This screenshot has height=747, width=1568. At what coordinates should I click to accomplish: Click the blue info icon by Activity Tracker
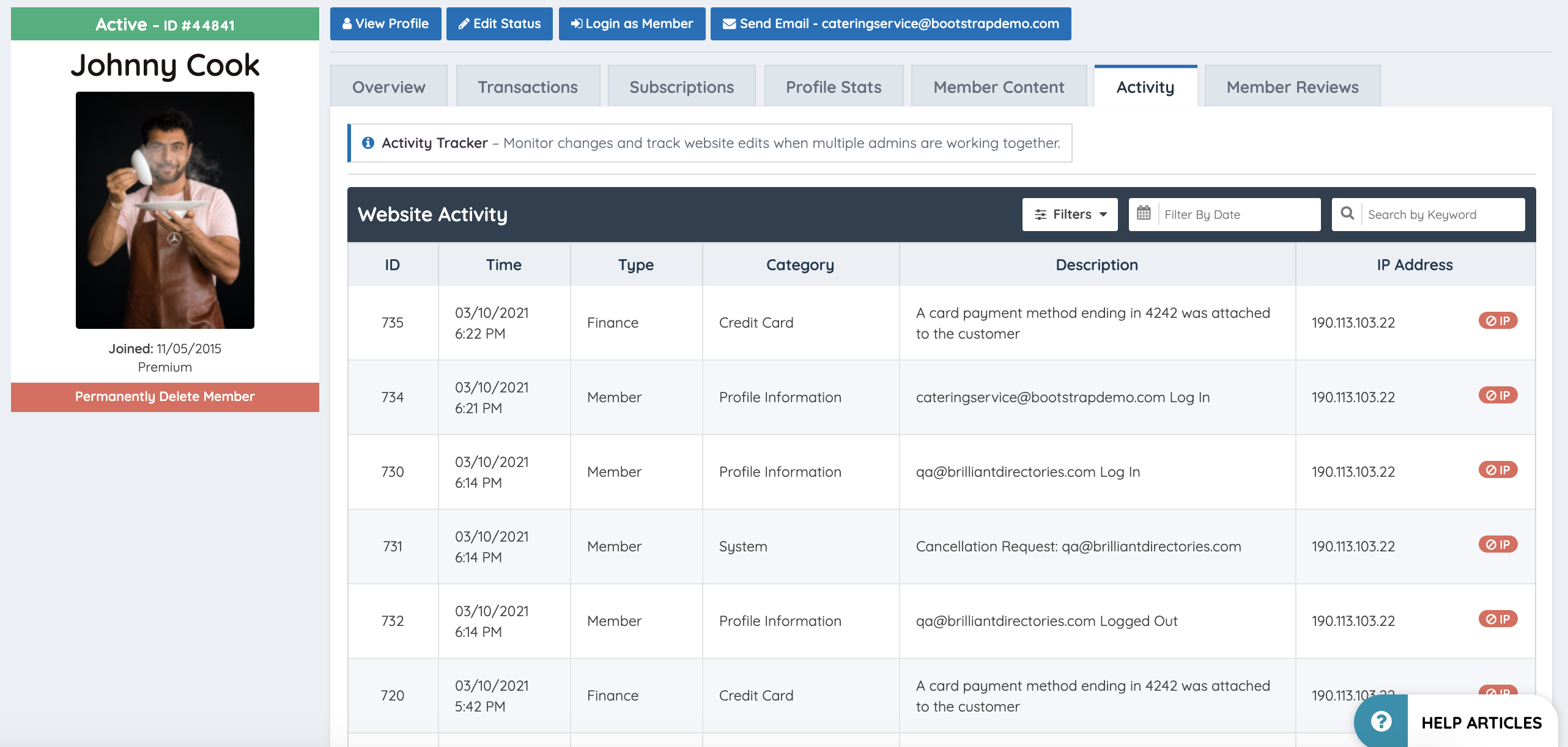point(368,143)
